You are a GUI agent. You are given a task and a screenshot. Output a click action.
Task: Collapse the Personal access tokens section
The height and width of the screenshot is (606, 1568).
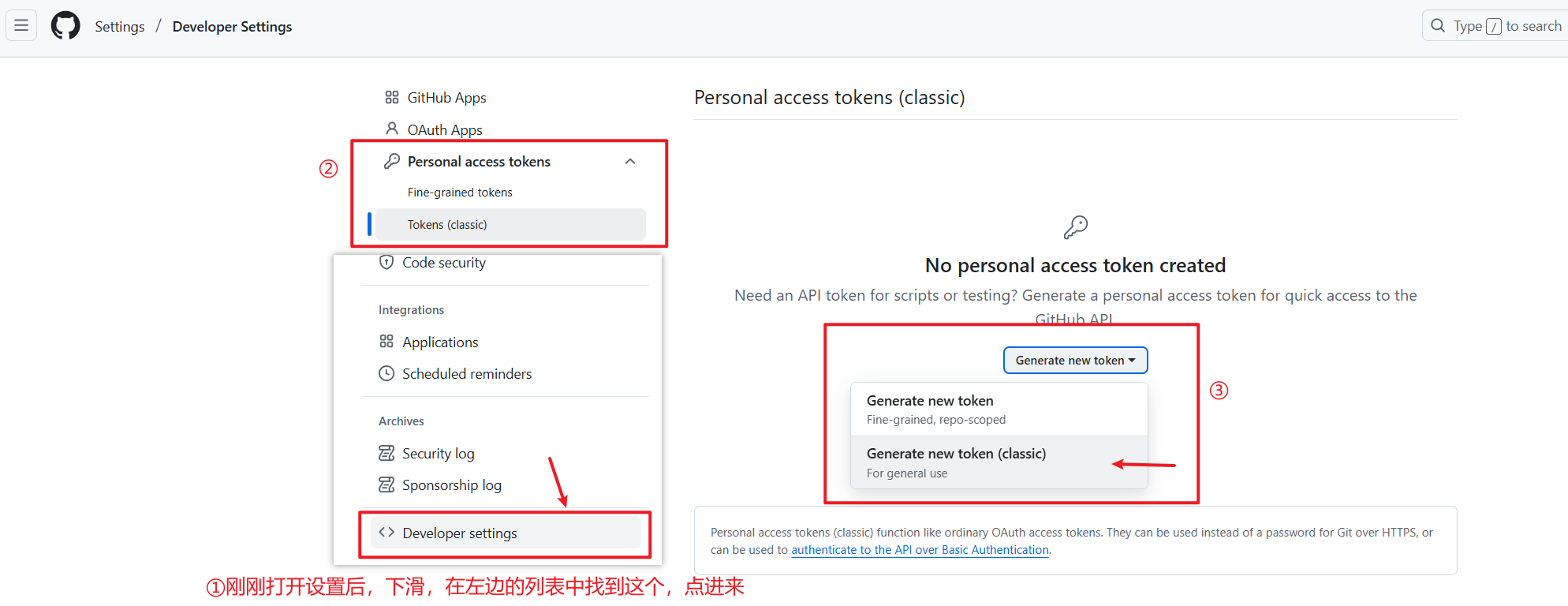[630, 162]
